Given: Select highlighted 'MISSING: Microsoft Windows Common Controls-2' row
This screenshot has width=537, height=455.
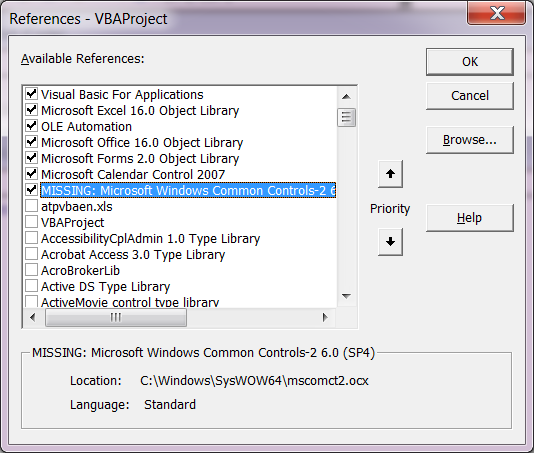Looking at the screenshot, I should tap(189, 191).
